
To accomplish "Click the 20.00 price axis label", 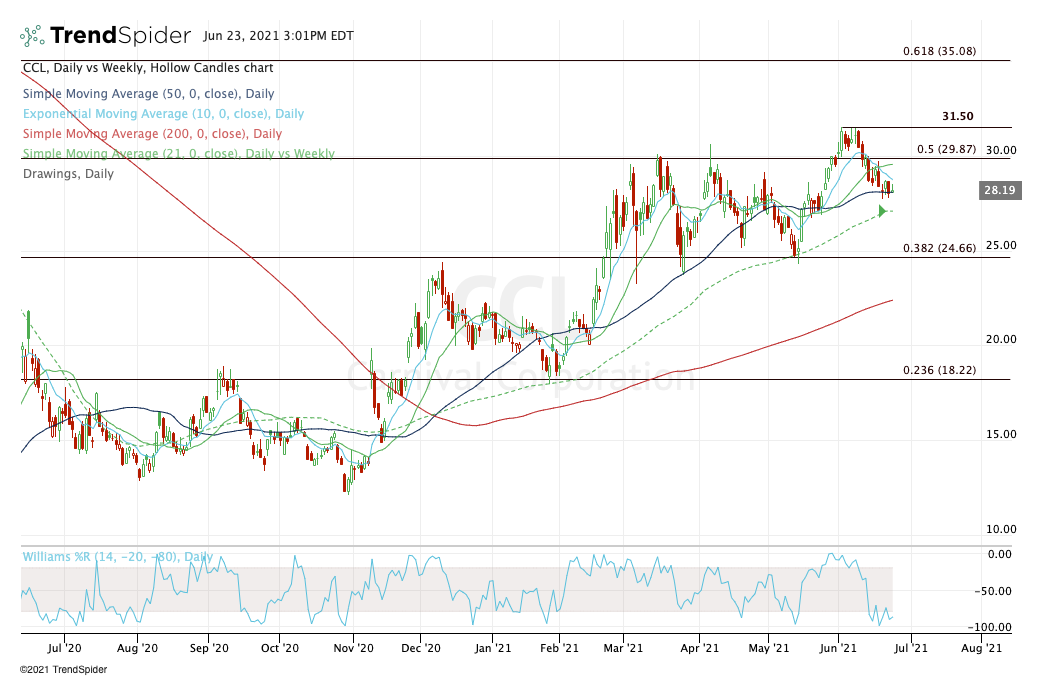I will point(1001,340).
